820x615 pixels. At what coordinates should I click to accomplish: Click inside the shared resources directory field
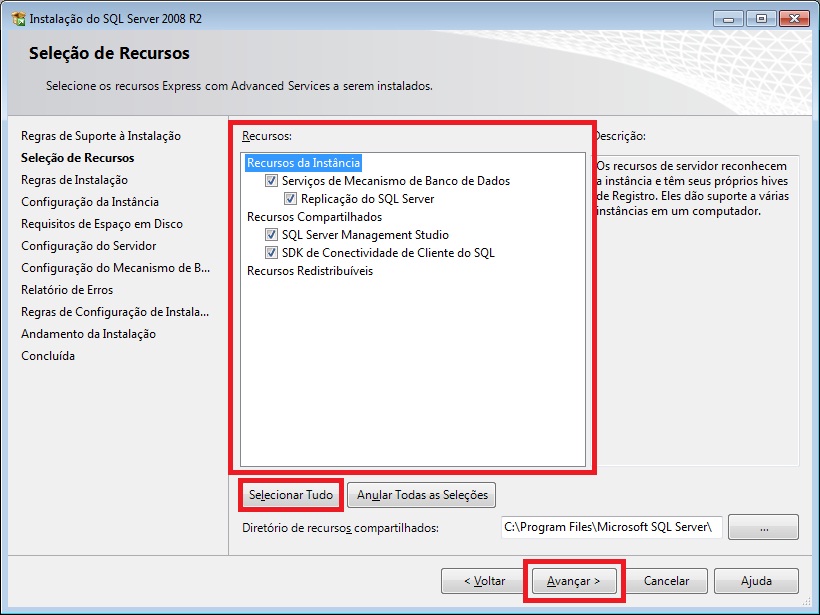[611, 527]
